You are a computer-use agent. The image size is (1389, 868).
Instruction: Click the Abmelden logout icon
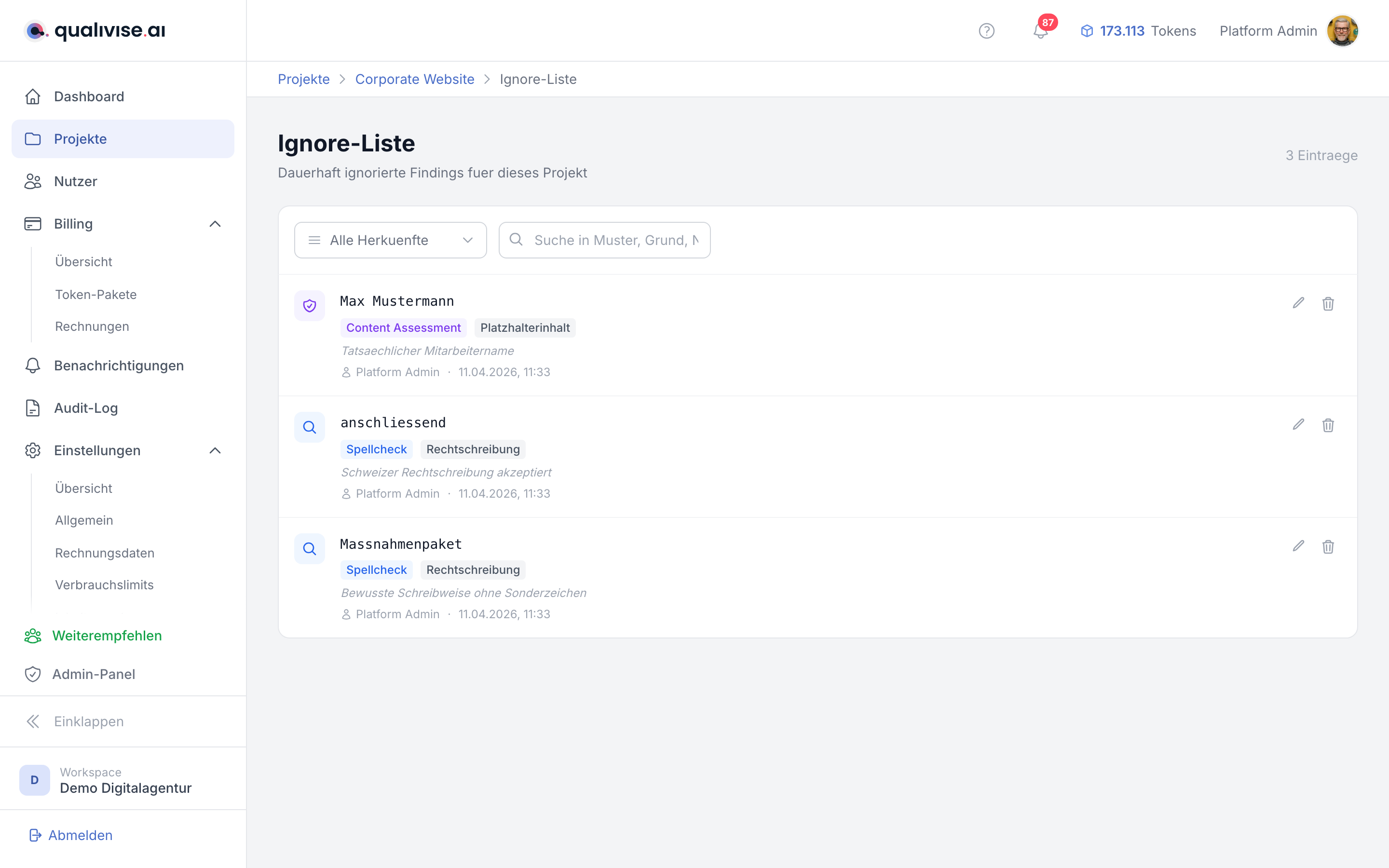[x=35, y=835]
